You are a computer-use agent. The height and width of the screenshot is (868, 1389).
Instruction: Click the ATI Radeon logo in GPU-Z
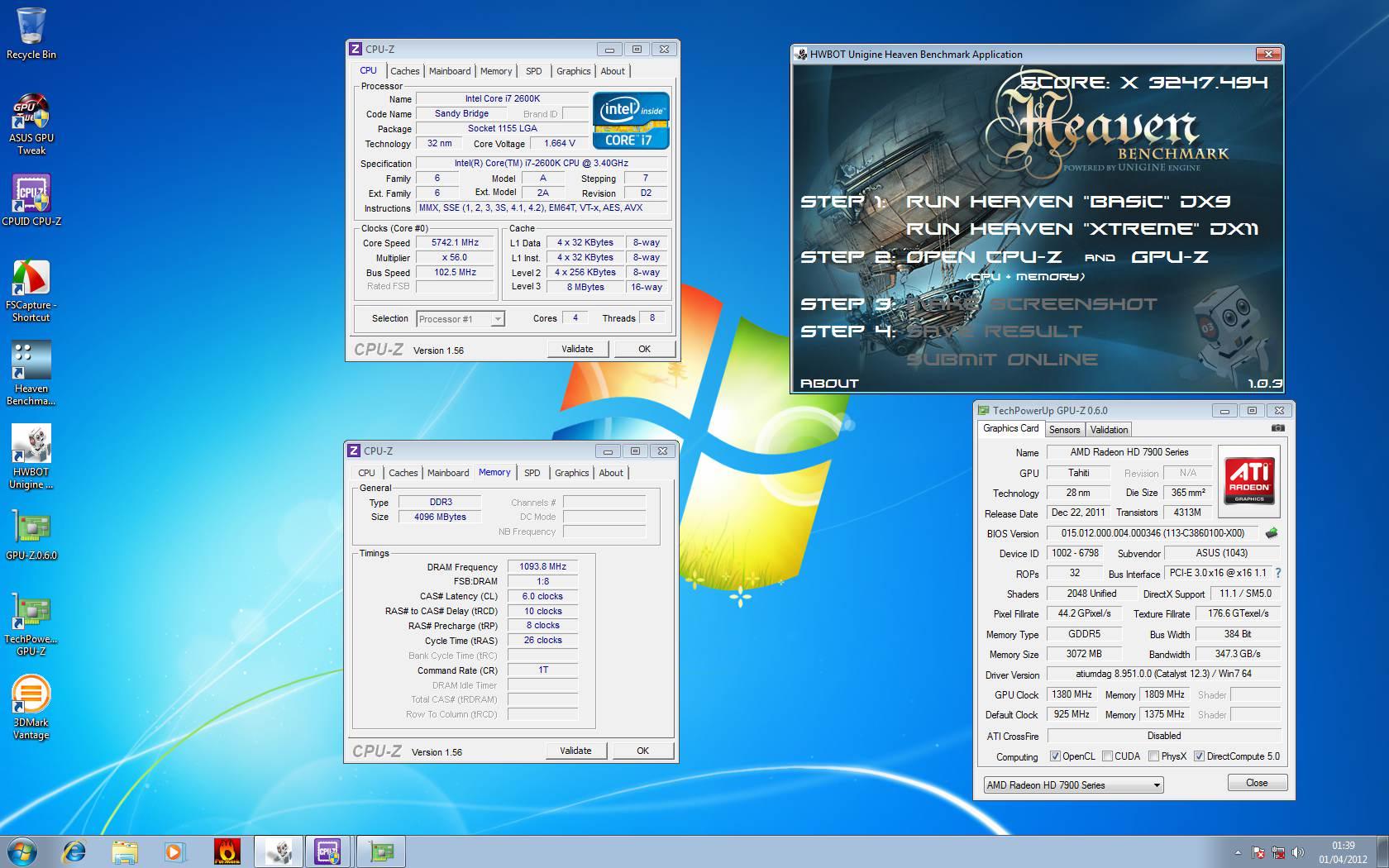click(x=1249, y=482)
